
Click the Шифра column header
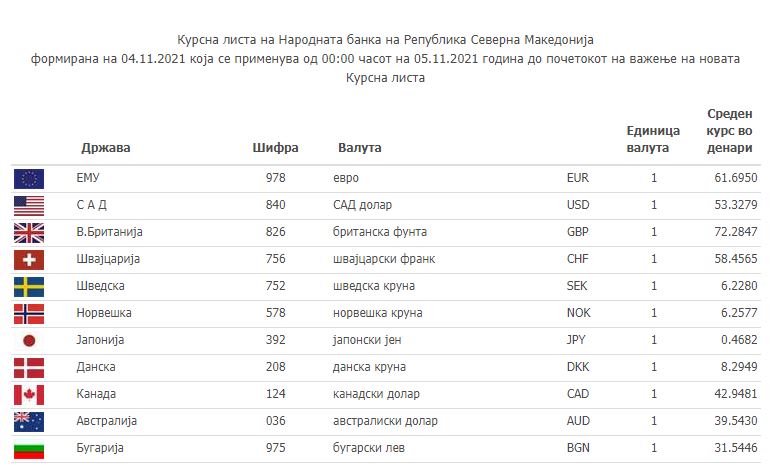pos(276,147)
